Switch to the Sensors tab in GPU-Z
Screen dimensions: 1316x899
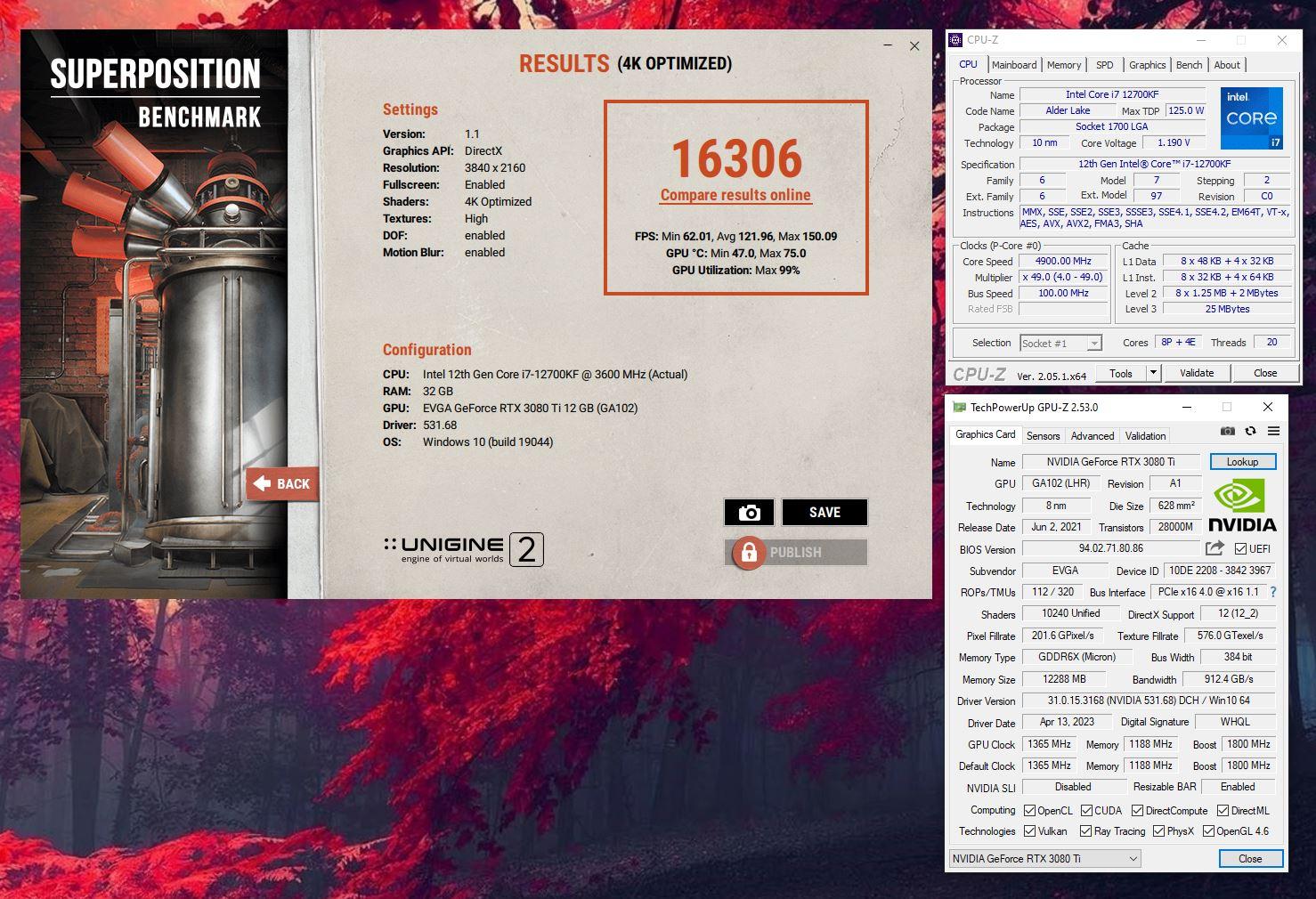[x=1043, y=436]
